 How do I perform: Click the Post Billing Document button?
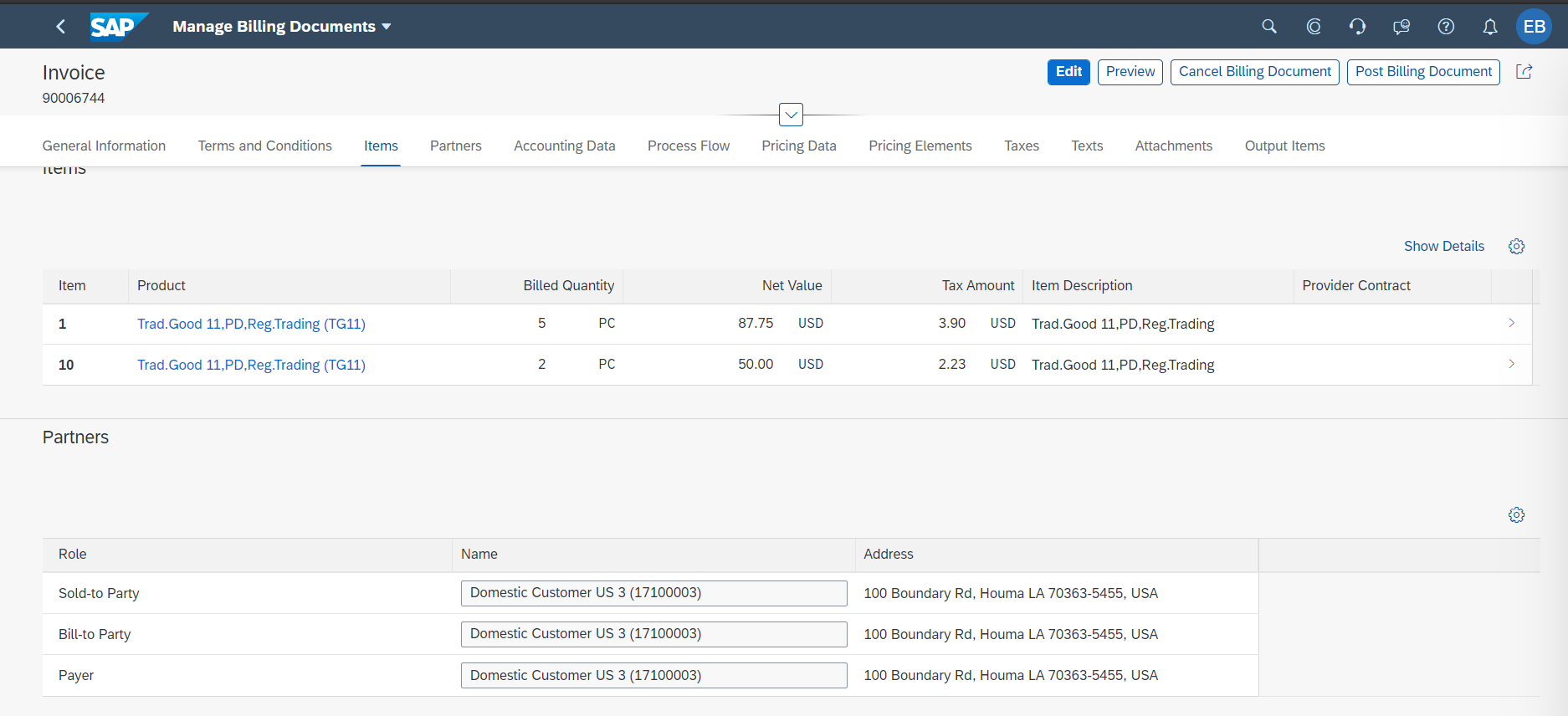[1422, 72]
